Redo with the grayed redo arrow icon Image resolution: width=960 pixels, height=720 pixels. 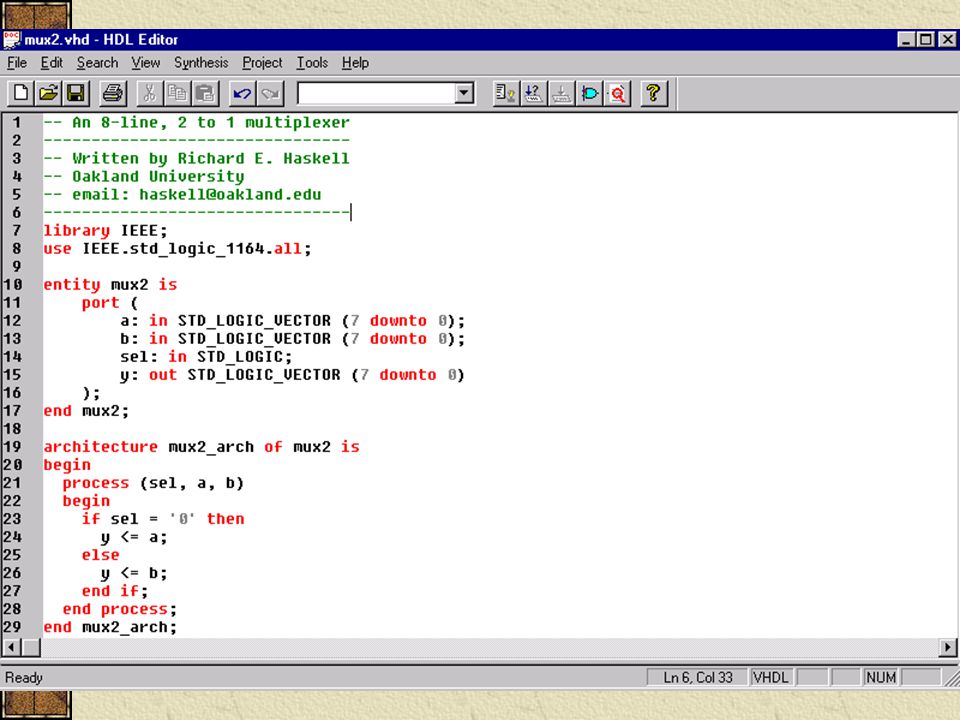pos(270,94)
